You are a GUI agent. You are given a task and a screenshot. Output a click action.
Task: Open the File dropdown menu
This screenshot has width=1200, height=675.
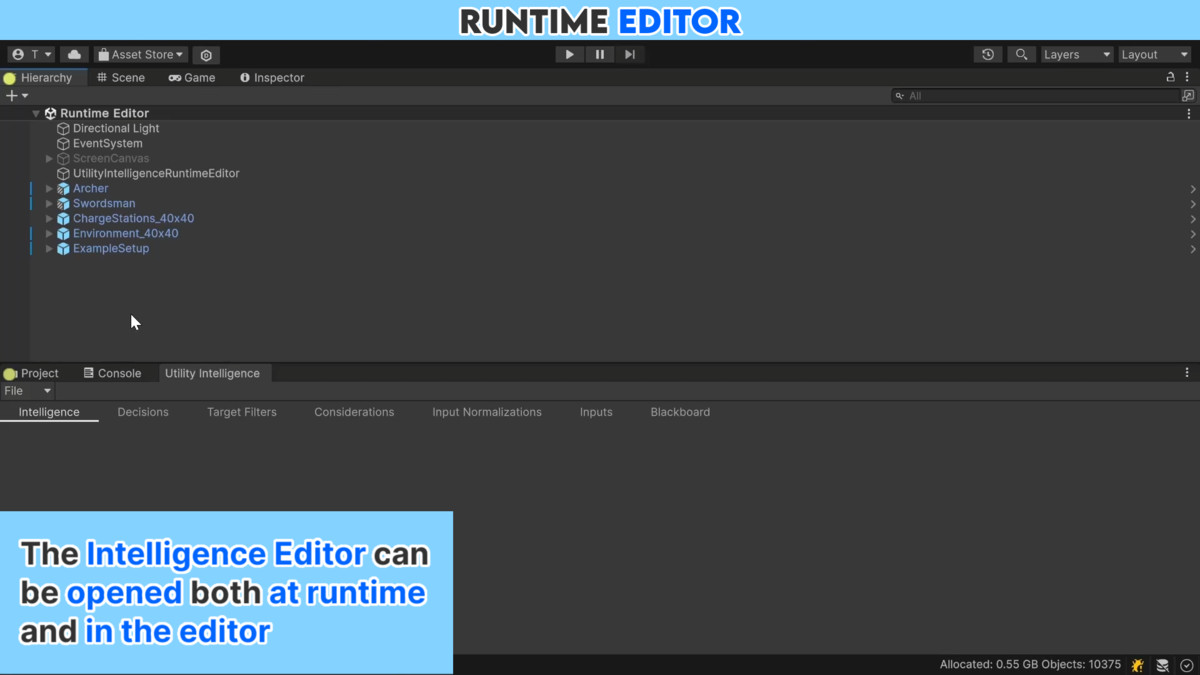(27, 391)
